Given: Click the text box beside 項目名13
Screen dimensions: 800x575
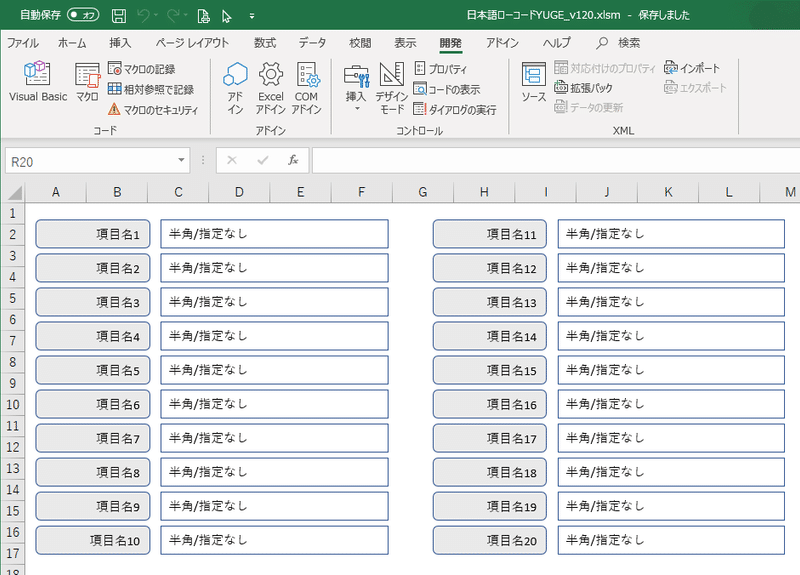Looking at the screenshot, I should click(671, 302).
